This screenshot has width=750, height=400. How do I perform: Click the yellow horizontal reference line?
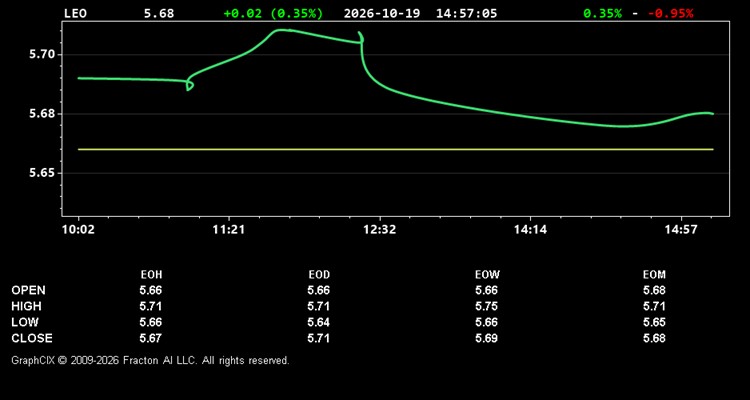(396, 149)
